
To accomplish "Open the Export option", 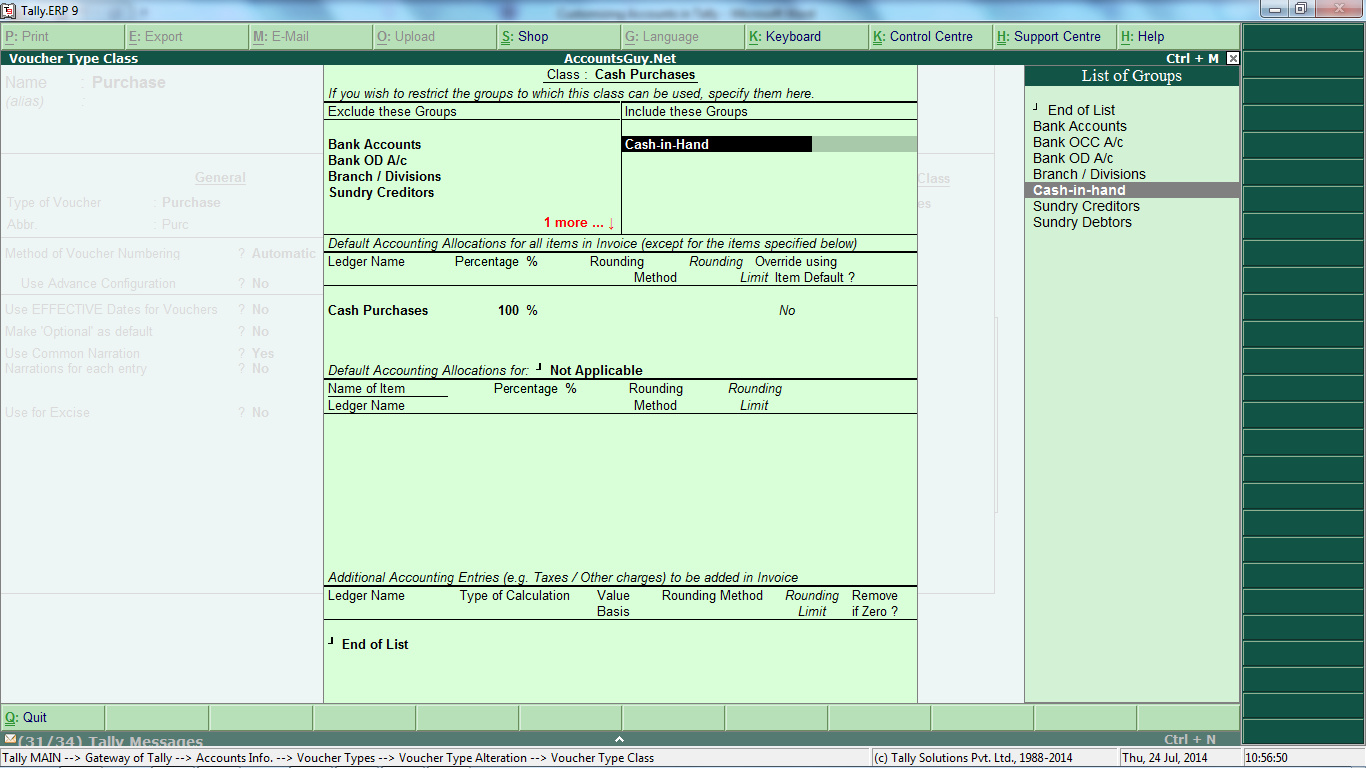I will click(186, 37).
